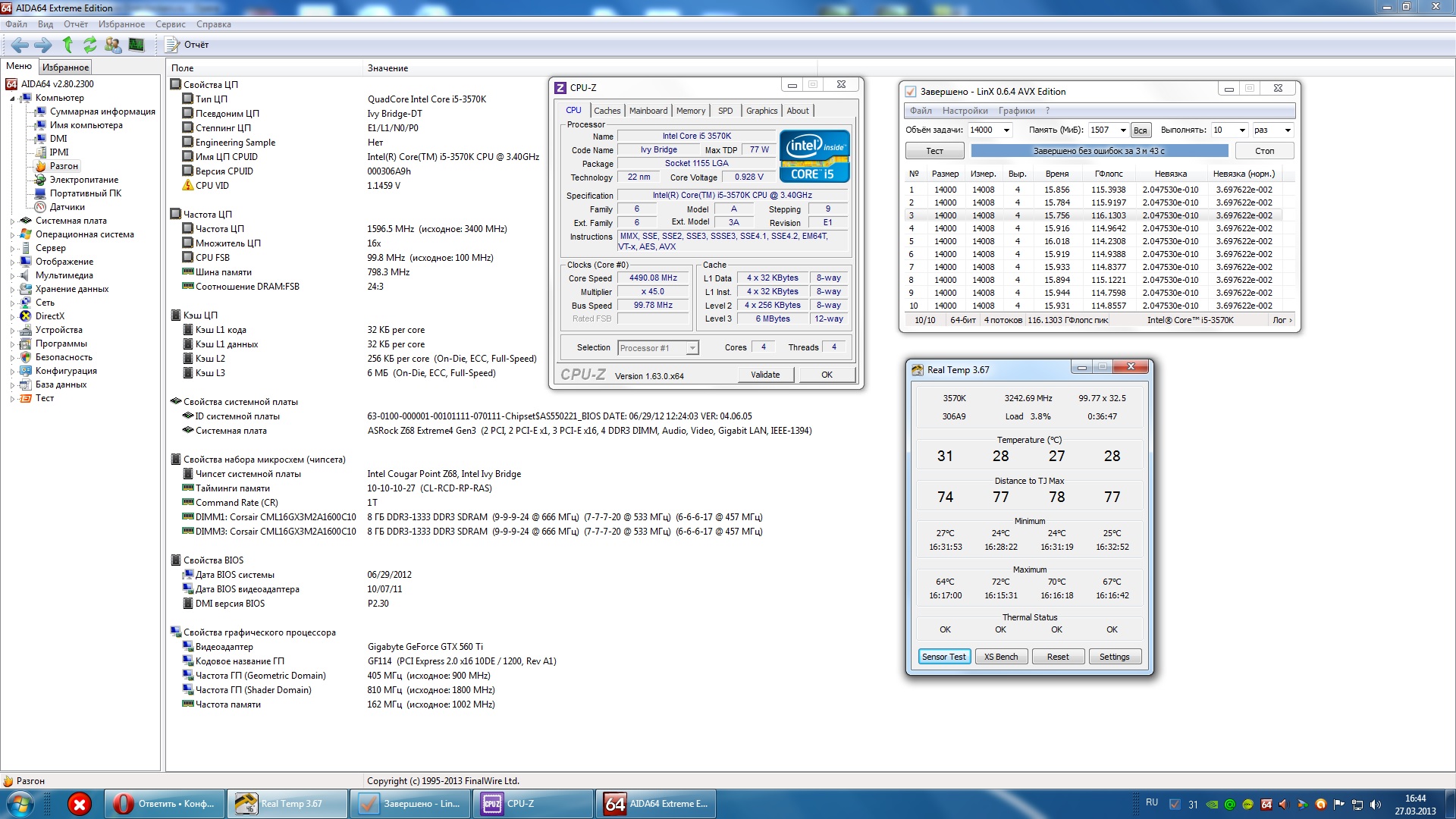Click the blue Forward arrow toolbar icon
The height and width of the screenshot is (819, 1456).
point(43,45)
